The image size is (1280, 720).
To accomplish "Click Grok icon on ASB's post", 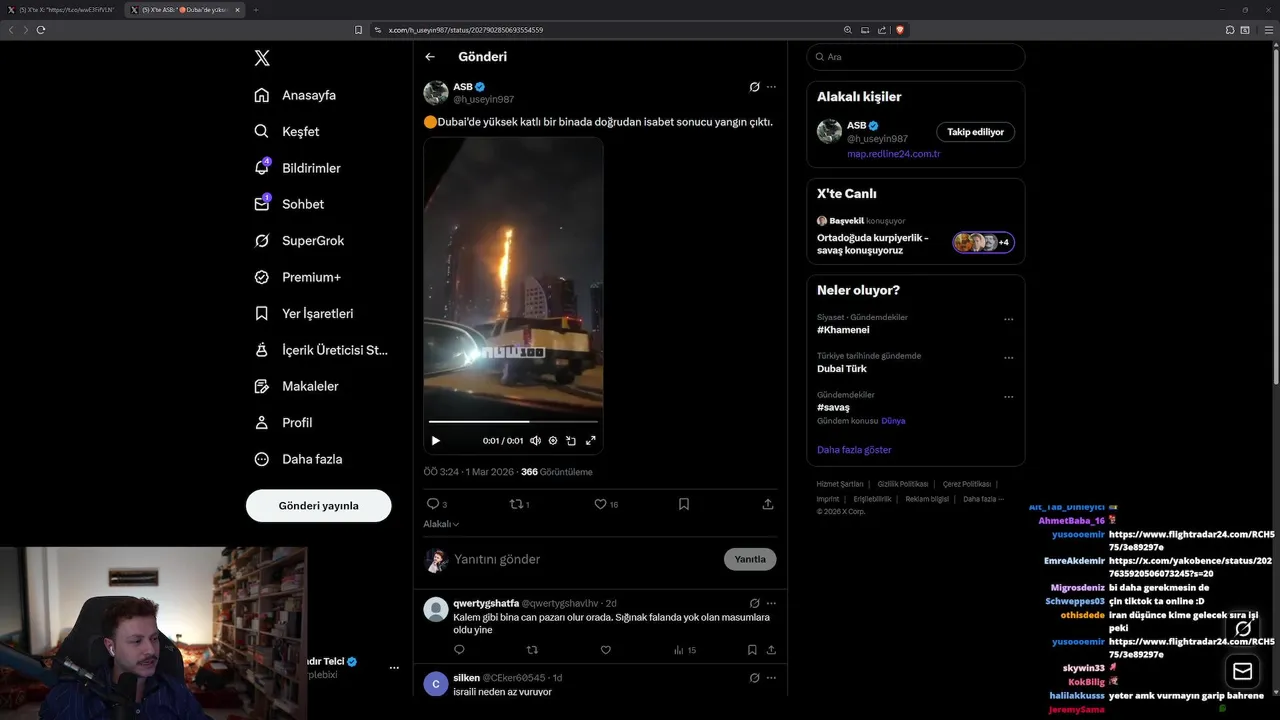I will coord(755,87).
